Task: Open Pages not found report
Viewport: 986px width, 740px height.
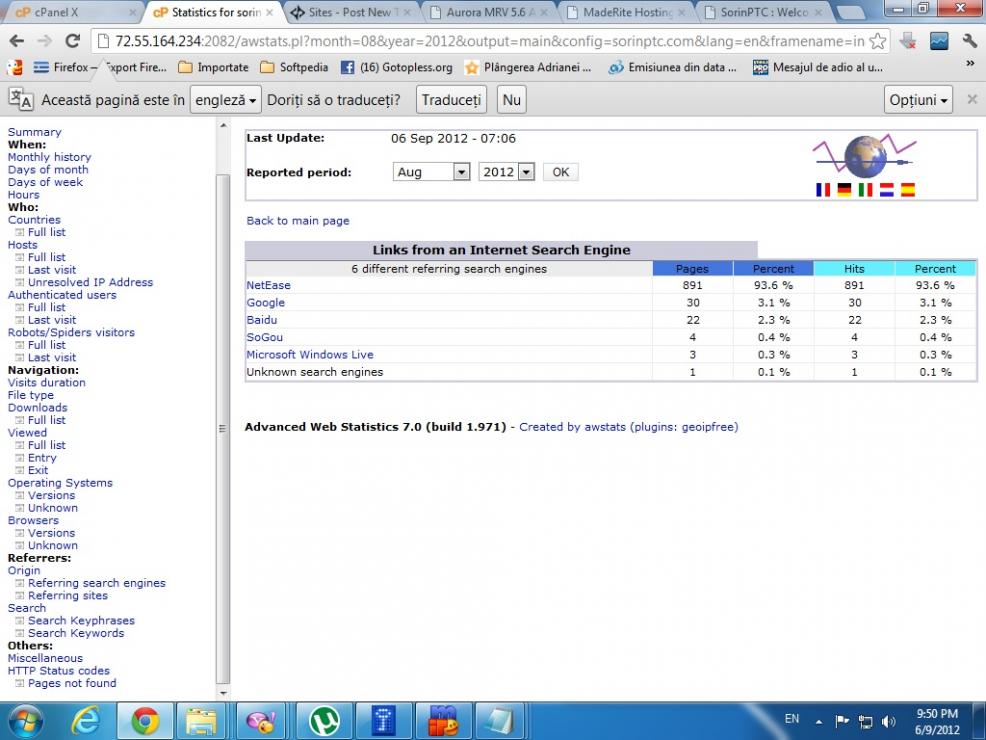Action: pos(72,683)
